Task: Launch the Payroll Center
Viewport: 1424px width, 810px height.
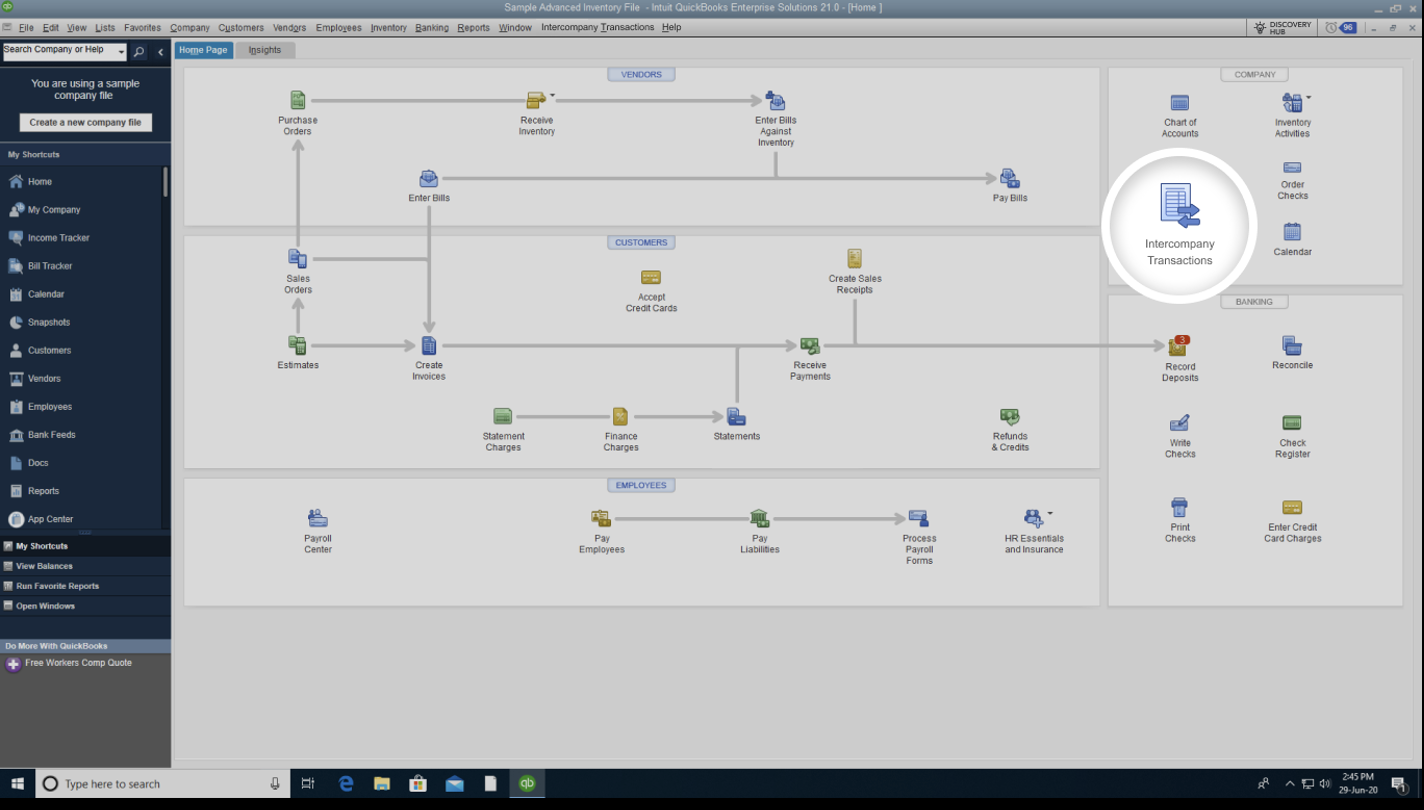Action: click(318, 518)
